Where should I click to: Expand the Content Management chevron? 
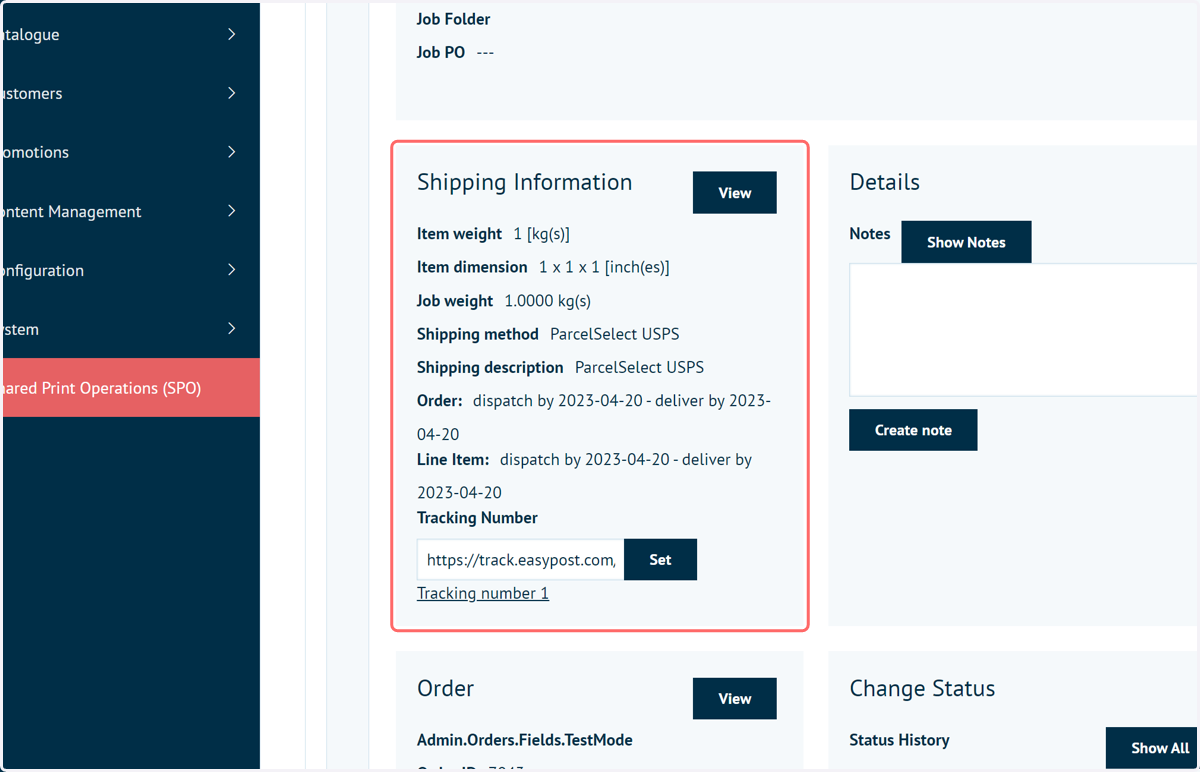[x=231, y=211]
